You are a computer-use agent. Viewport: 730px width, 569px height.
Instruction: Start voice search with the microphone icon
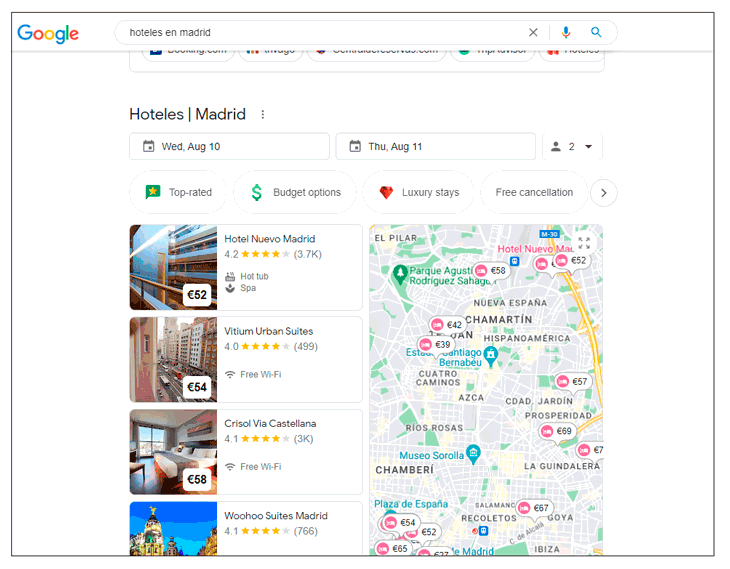click(x=566, y=33)
